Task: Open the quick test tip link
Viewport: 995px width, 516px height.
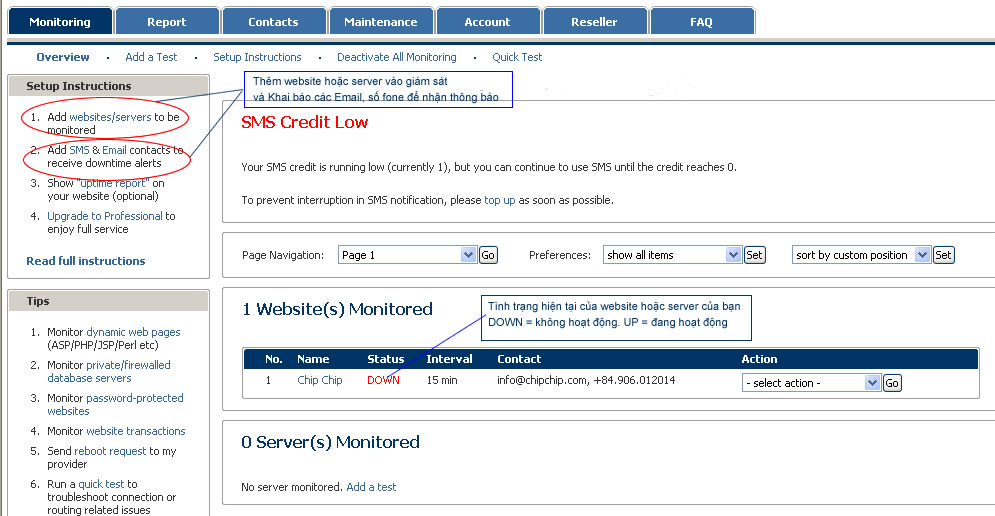Action: tap(102, 484)
